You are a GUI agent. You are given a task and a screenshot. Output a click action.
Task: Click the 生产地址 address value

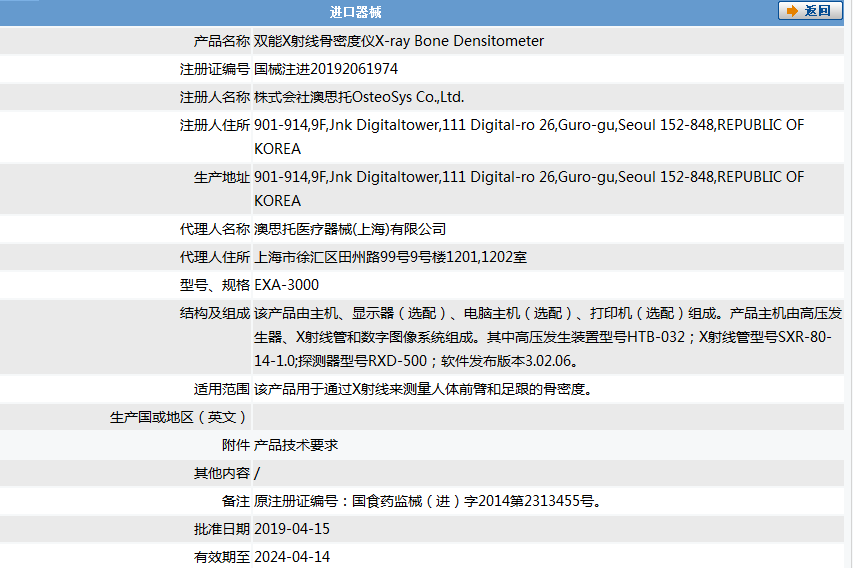point(529,189)
